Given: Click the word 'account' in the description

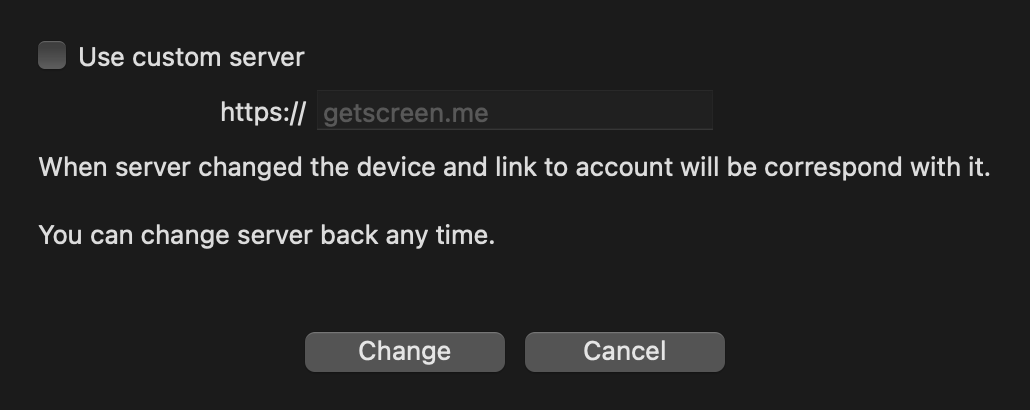Looking at the screenshot, I should 618,167.
